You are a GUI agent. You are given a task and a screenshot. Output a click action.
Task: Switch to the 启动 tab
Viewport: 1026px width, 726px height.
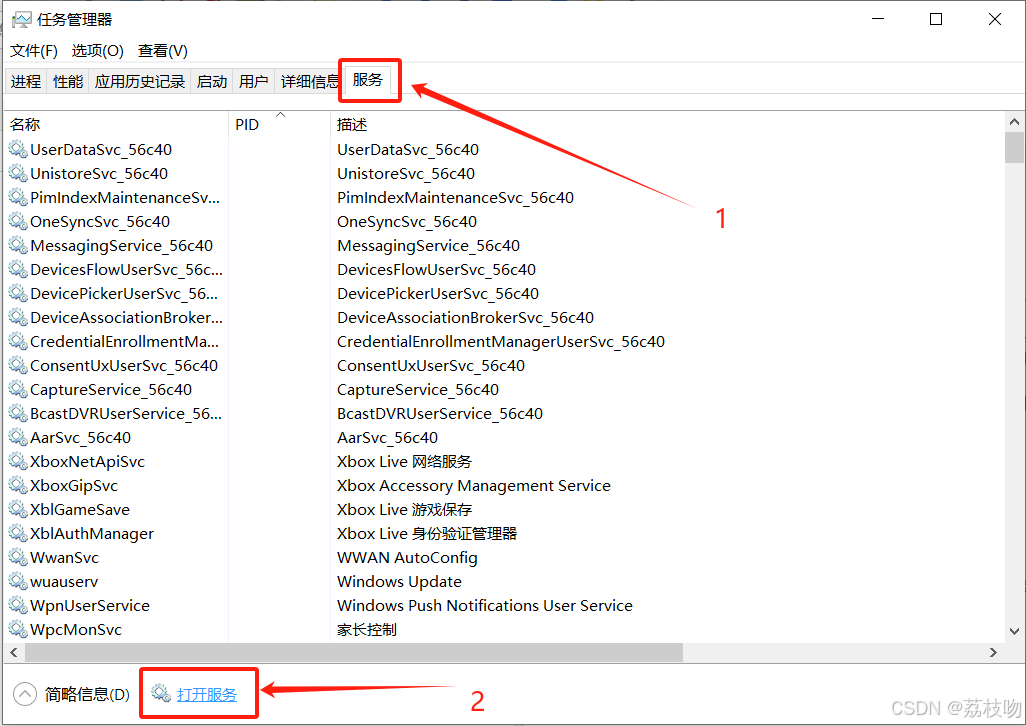click(211, 81)
